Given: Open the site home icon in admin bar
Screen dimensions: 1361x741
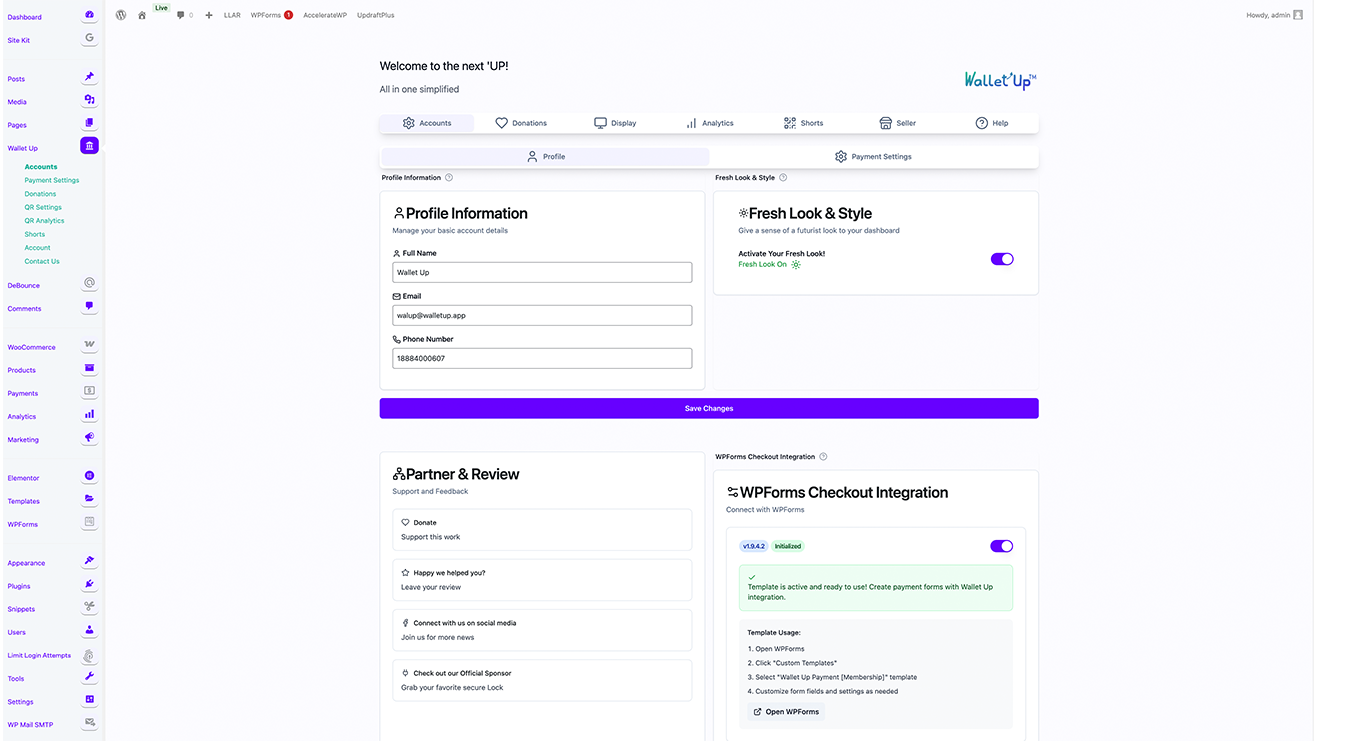Looking at the screenshot, I should tap(142, 15).
